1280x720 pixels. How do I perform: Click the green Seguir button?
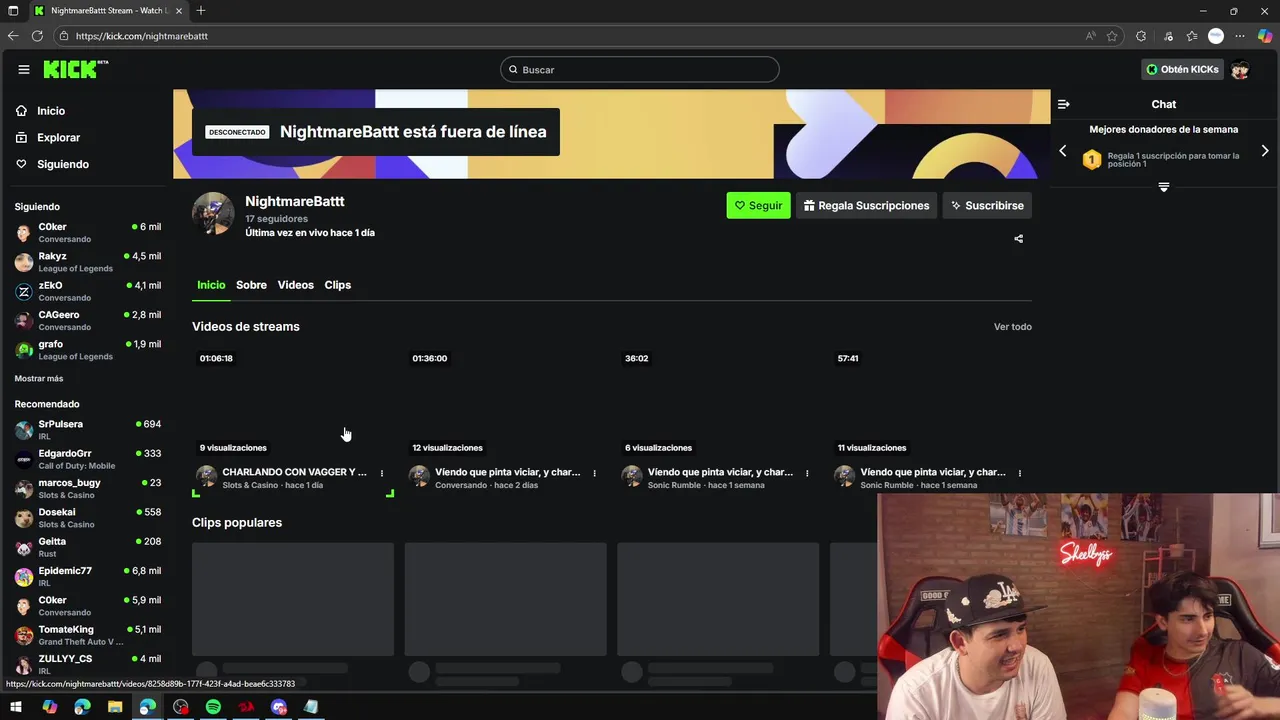click(758, 205)
